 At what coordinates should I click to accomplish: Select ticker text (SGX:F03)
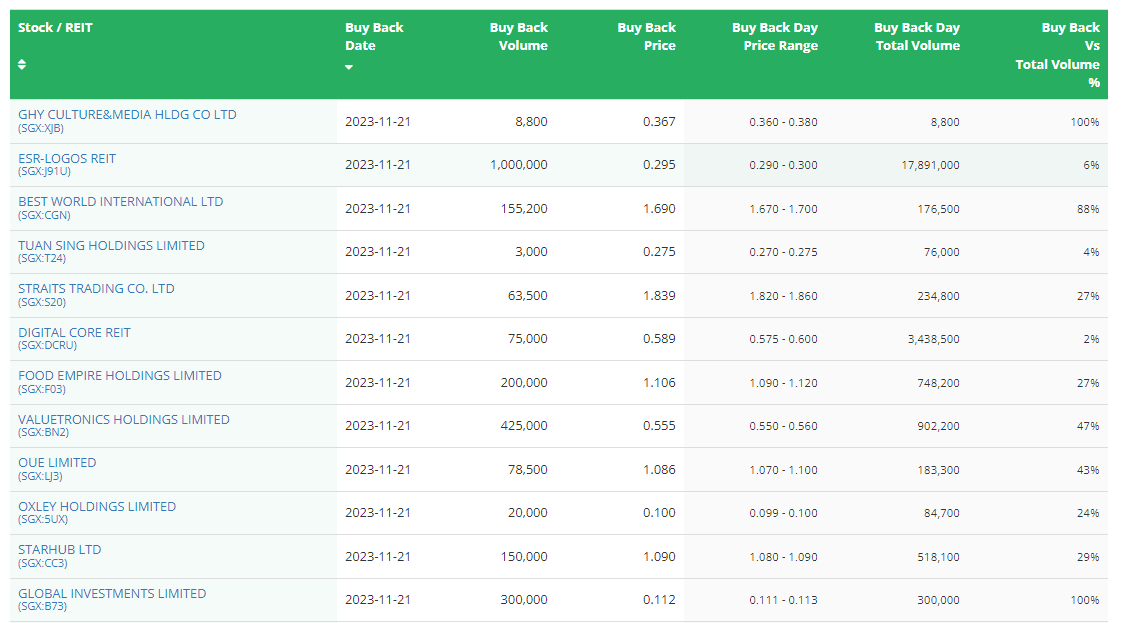pos(42,389)
